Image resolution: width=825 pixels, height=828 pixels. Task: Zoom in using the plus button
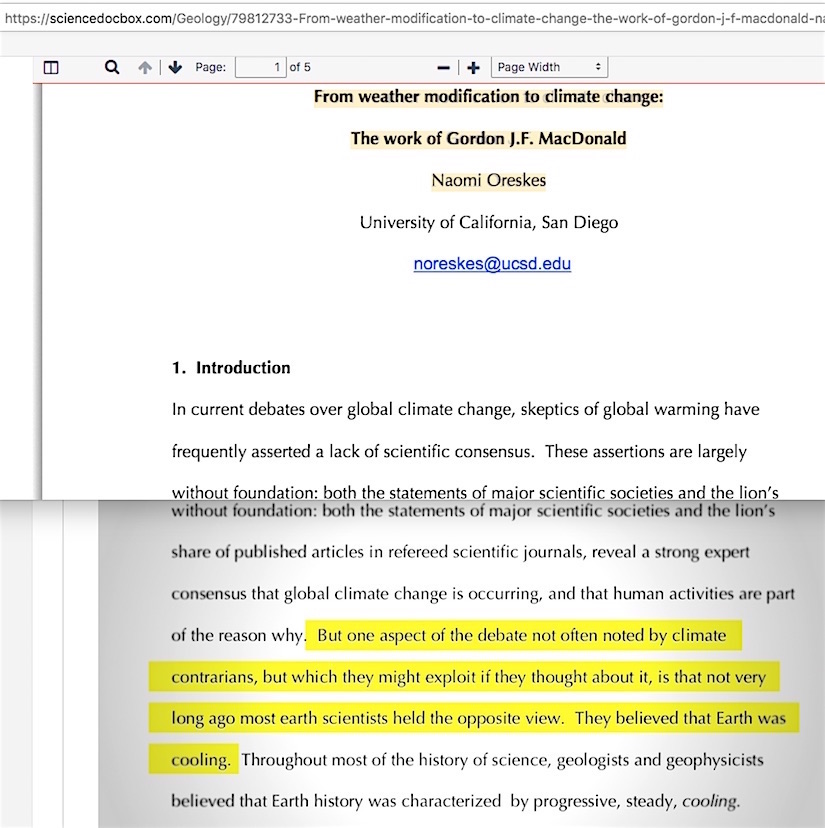pos(473,68)
